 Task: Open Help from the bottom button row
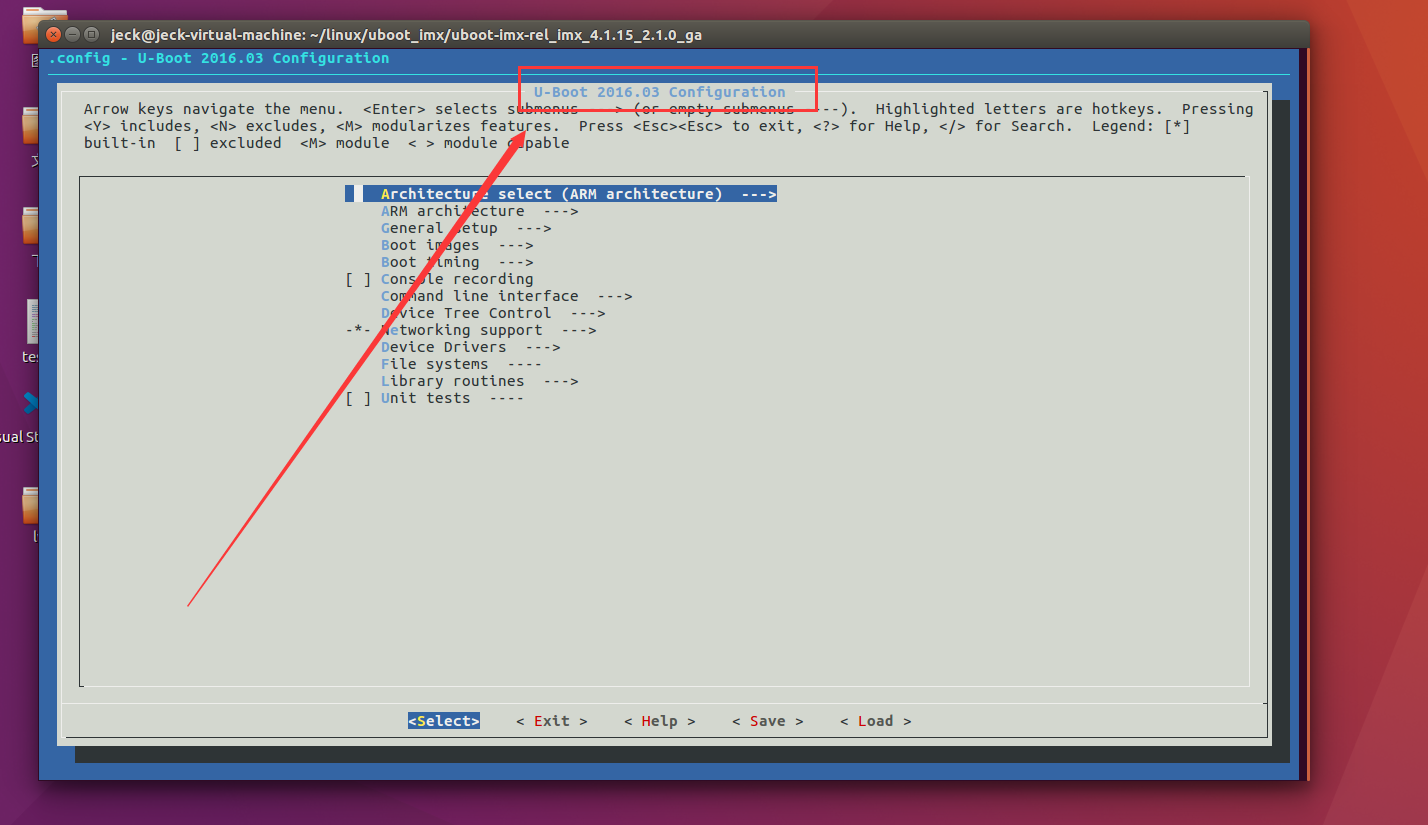[x=660, y=721]
